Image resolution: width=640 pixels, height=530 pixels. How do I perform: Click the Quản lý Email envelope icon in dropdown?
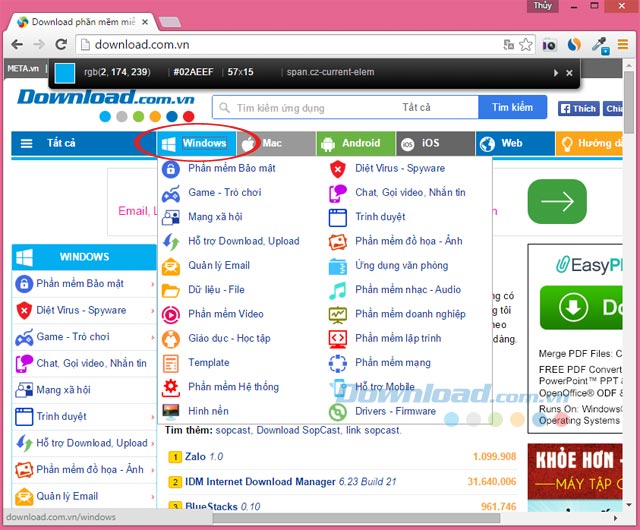[171, 266]
